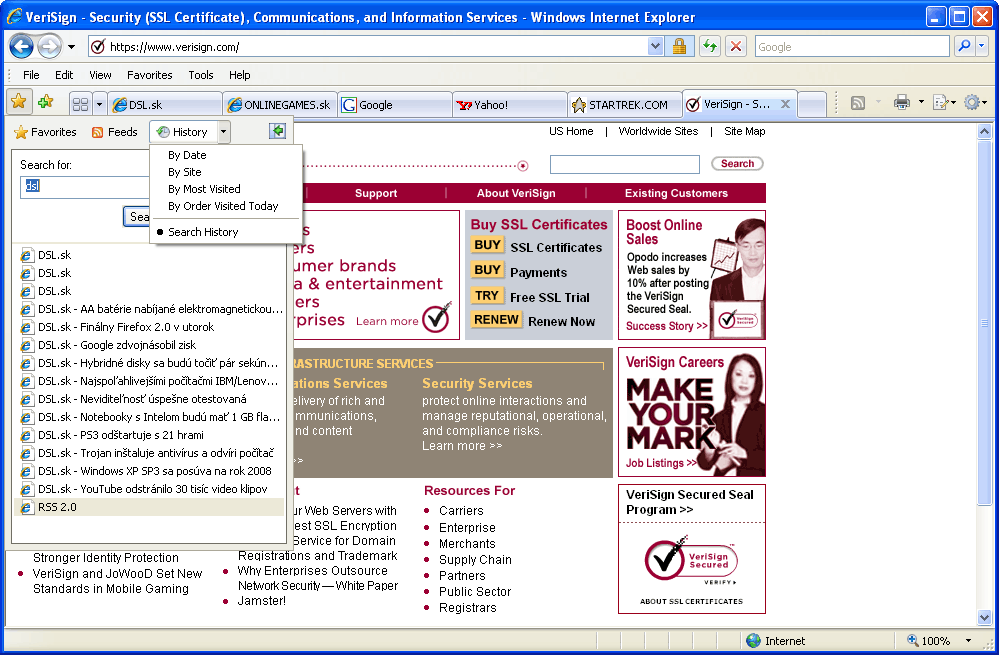Click BUY next to SSL Certificates
Screen dimensions: 999x655
(487, 245)
